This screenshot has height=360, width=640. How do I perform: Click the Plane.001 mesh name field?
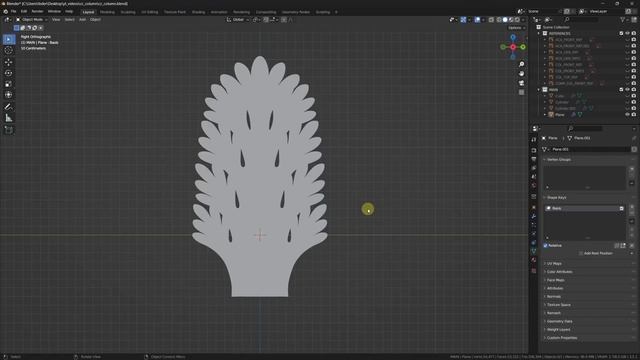tap(590, 149)
